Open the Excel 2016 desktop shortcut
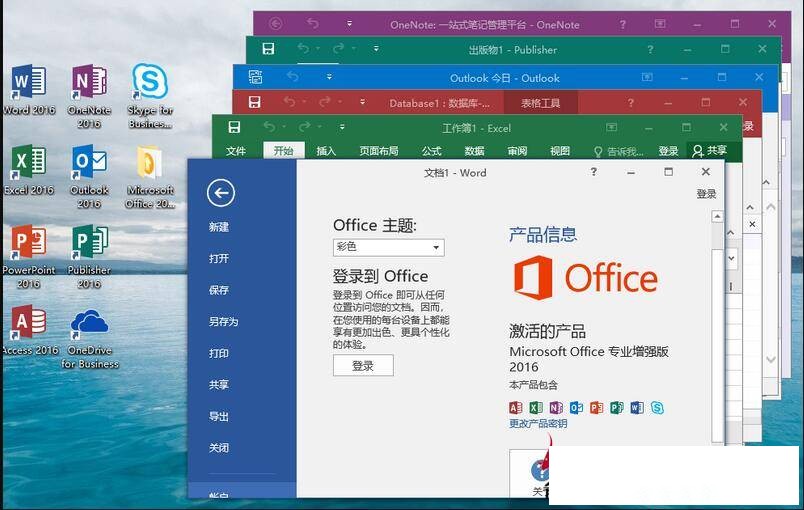The width and height of the screenshot is (804, 510). tap(29, 169)
